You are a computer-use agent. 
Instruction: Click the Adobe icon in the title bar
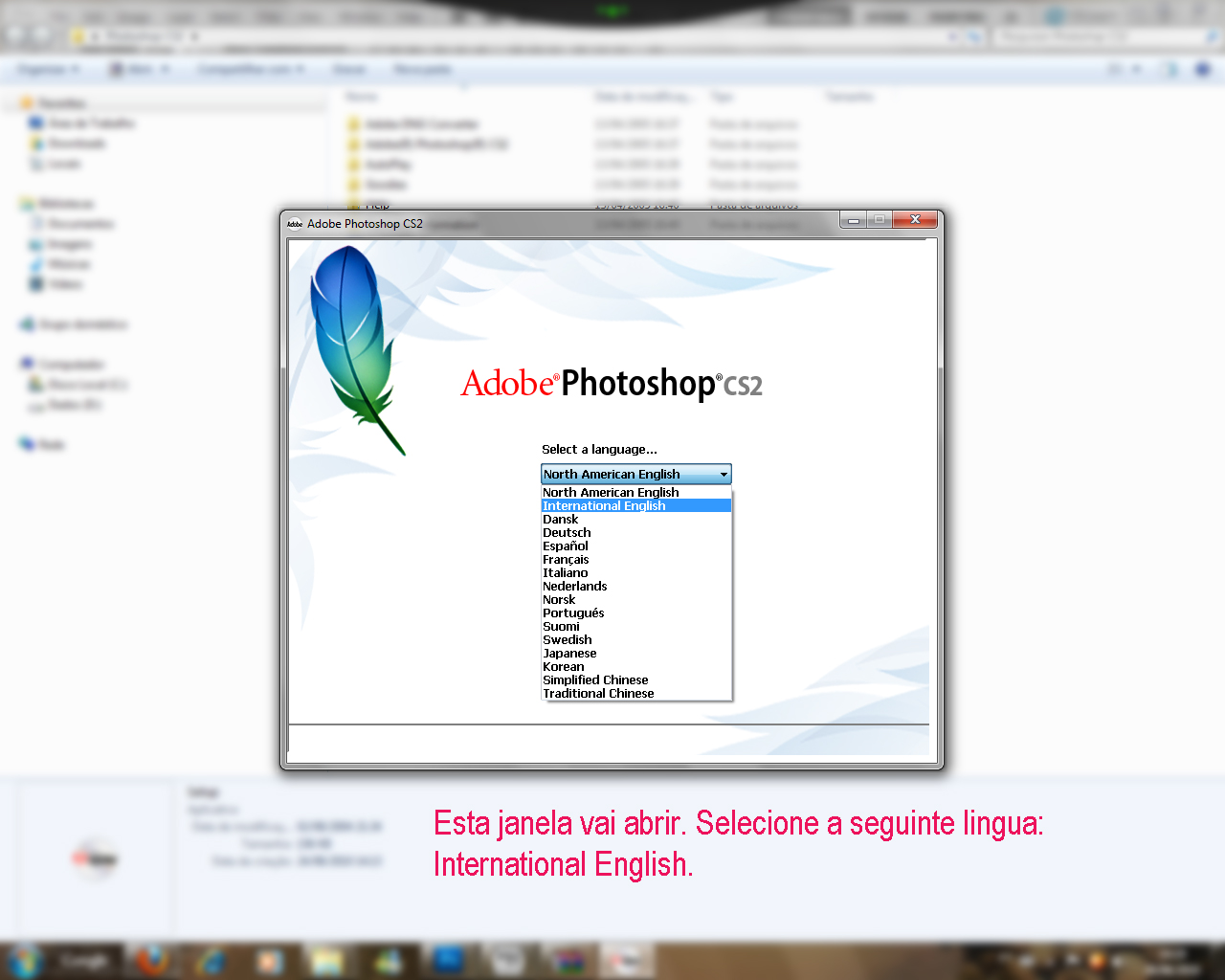(295, 224)
